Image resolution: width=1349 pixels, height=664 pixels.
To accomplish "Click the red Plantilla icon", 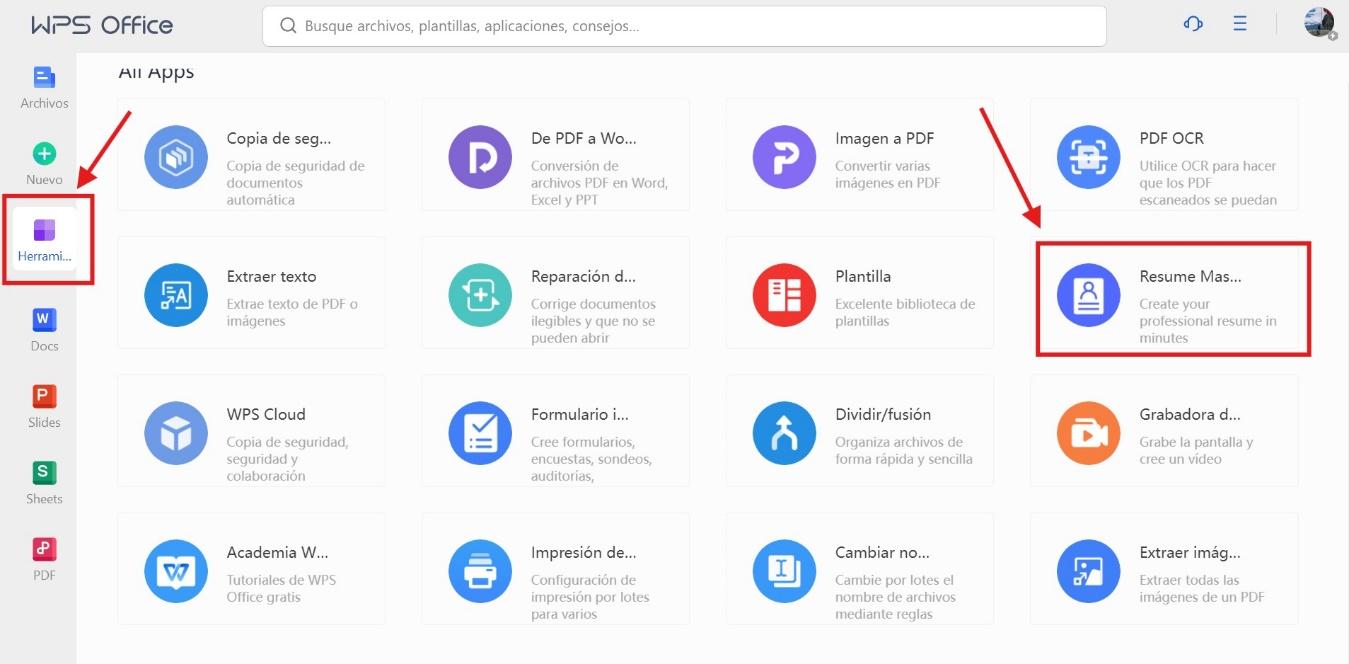I will [x=785, y=295].
